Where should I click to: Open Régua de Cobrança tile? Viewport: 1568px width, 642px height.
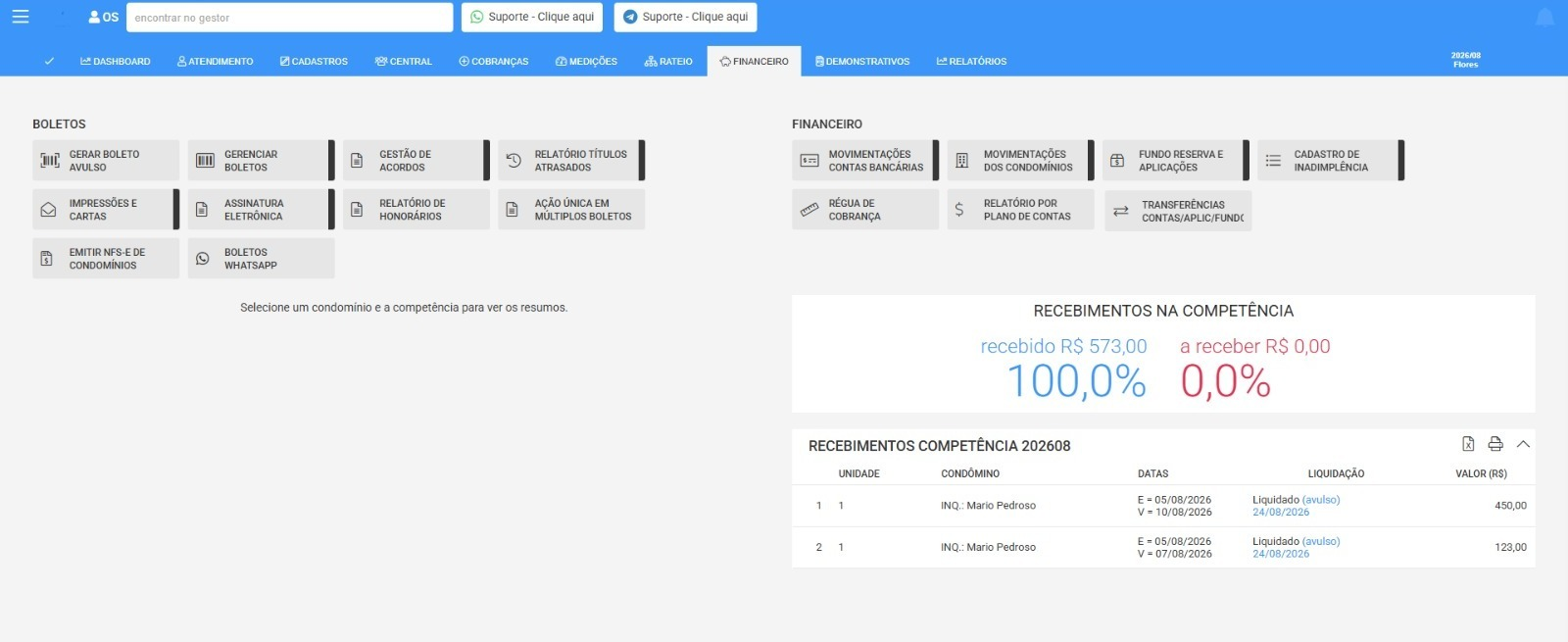click(865, 209)
